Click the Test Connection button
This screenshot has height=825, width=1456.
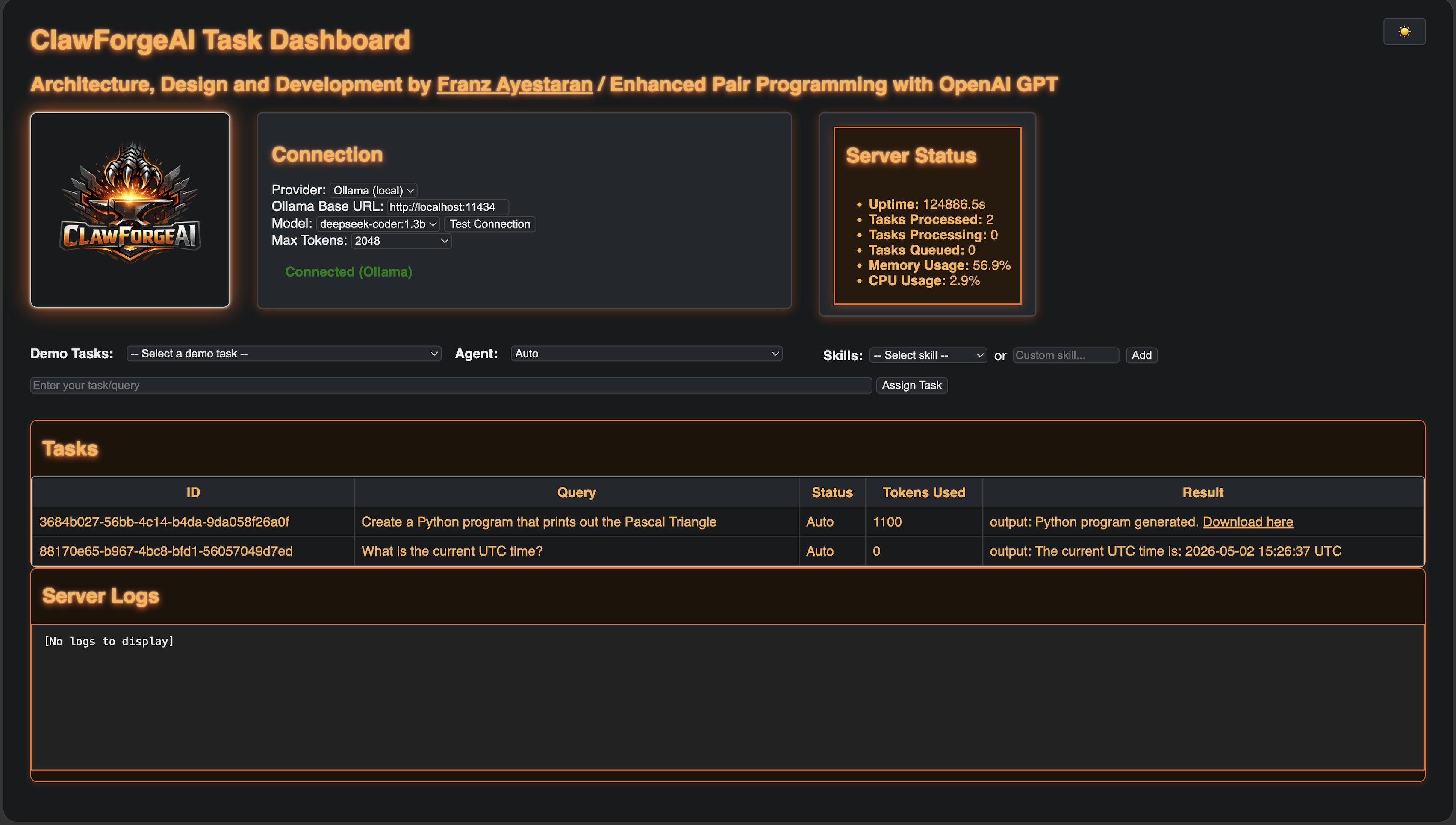tap(489, 224)
